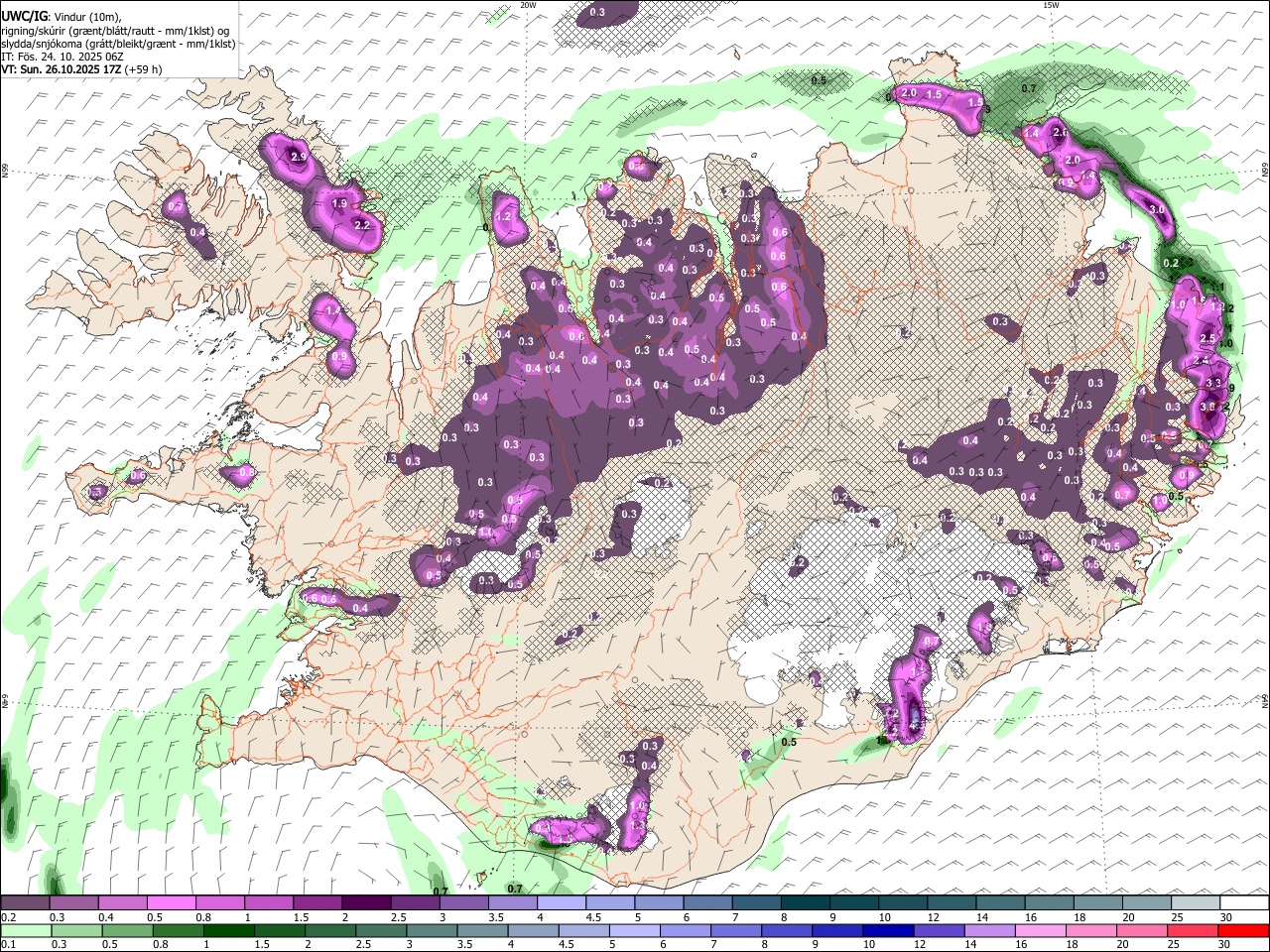Click the '2.9' precipitation value on the map

point(299,157)
